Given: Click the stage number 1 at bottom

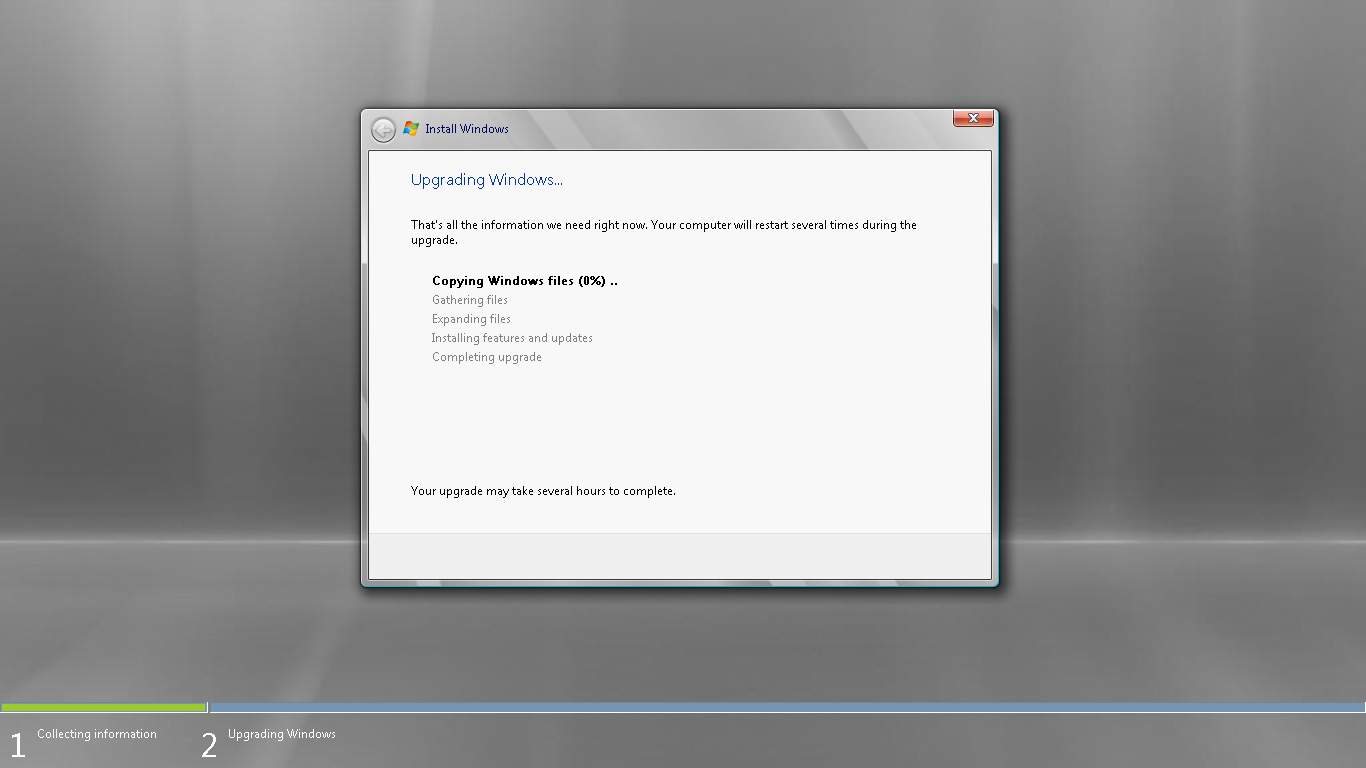Looking at the screenshot, I should tap(17, 745).
